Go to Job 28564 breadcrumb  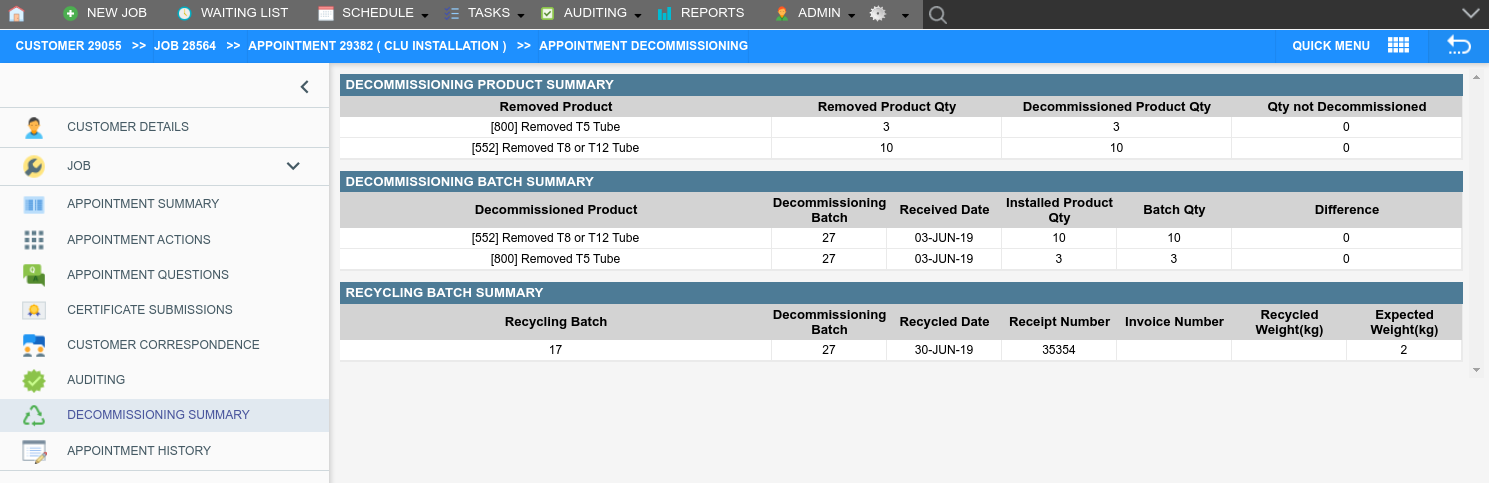click(x=185, y=46)
